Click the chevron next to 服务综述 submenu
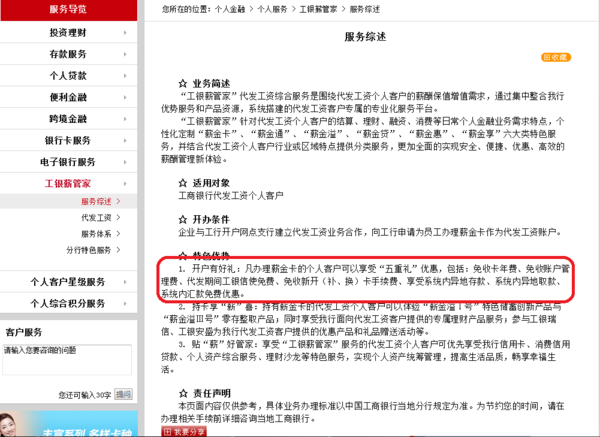This screenshot has width=600, height=437. point(118,201)
